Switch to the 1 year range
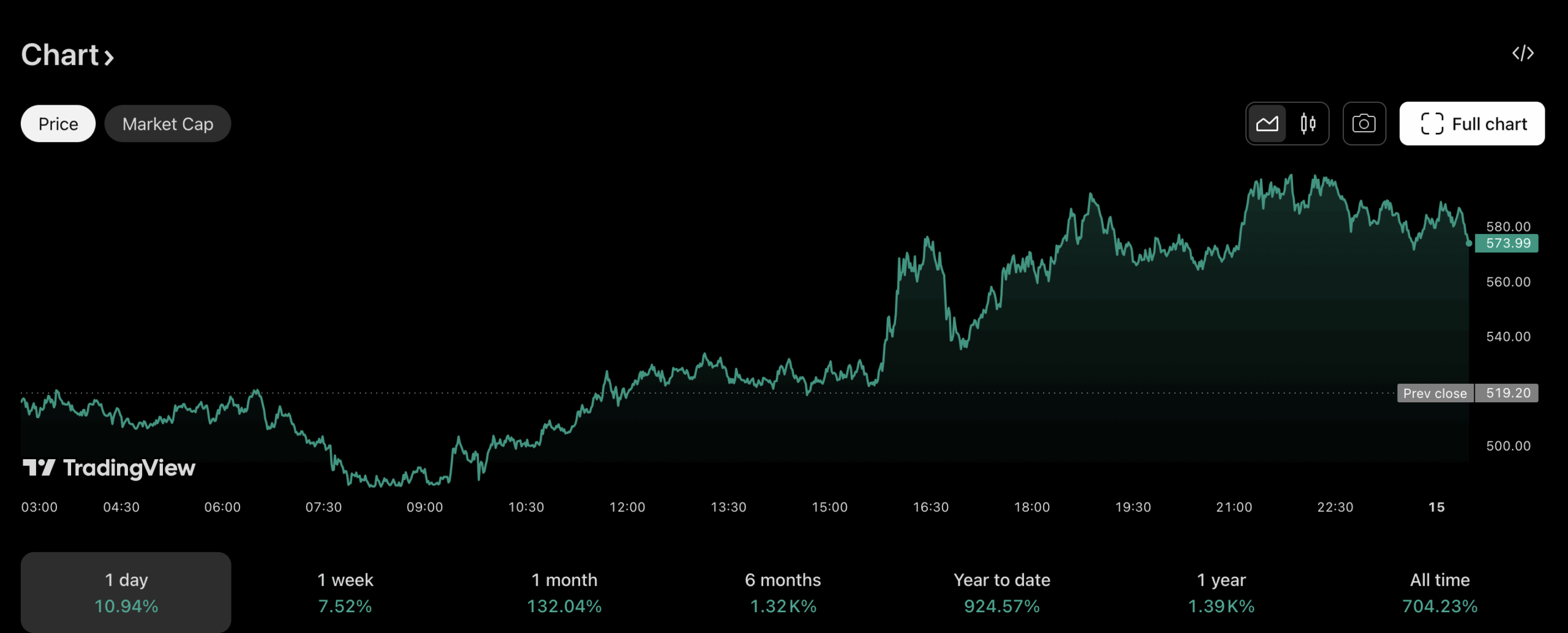This screenshot has width=1568, height=633. point(1221,592)
